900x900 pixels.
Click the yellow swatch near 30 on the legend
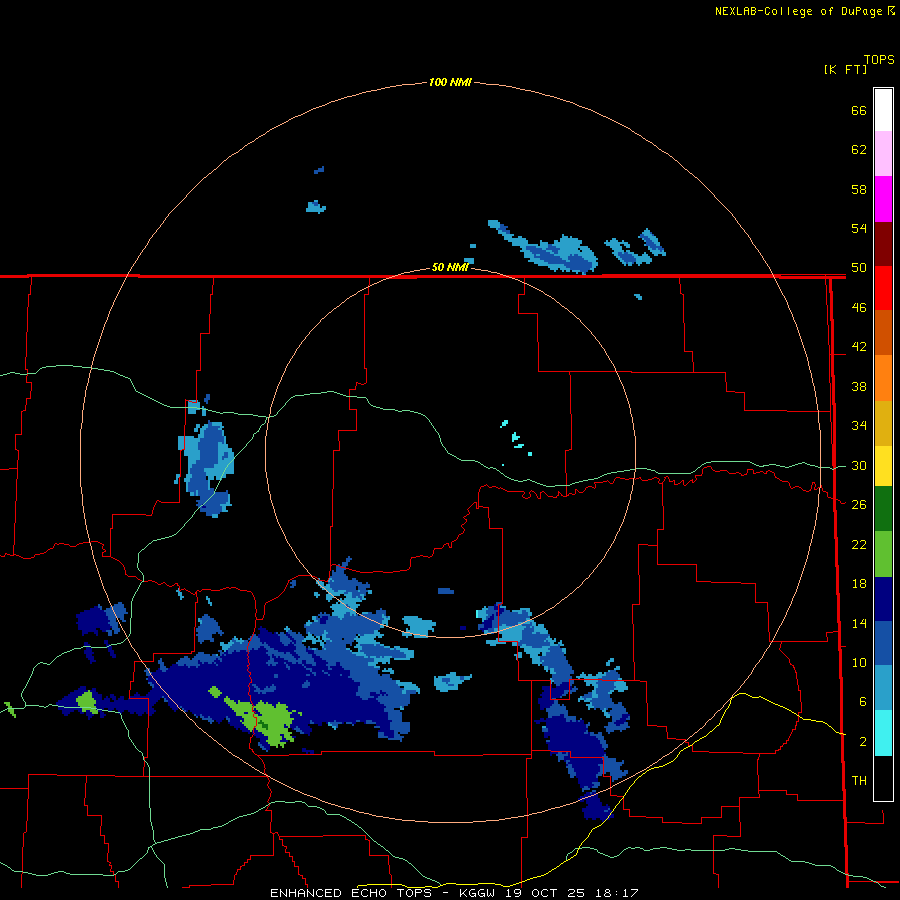883,466
